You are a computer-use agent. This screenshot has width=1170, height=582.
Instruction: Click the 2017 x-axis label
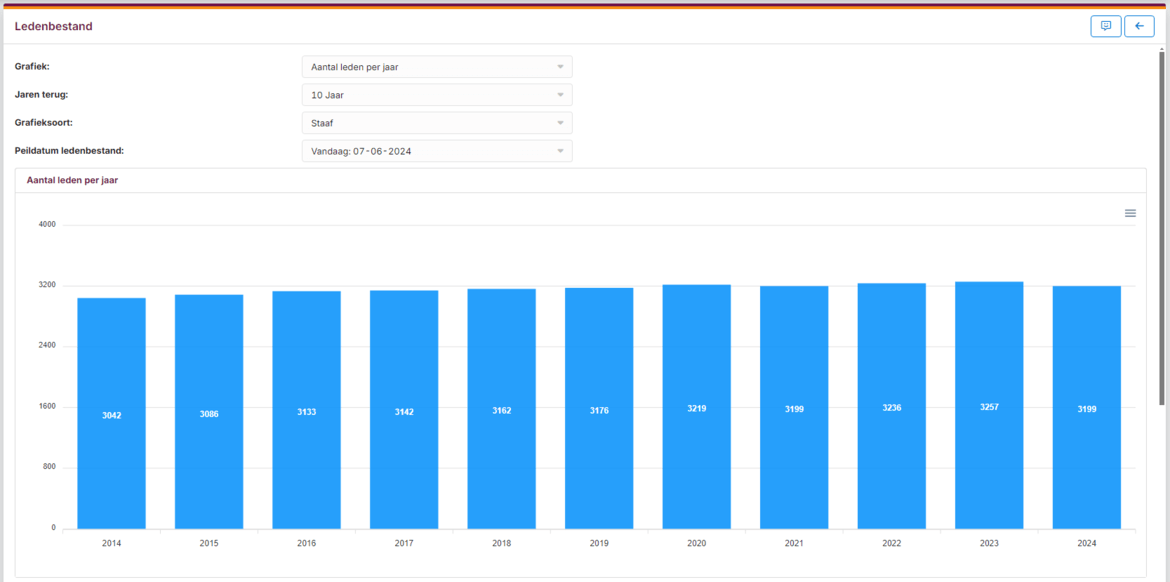(x=404, y=544)
